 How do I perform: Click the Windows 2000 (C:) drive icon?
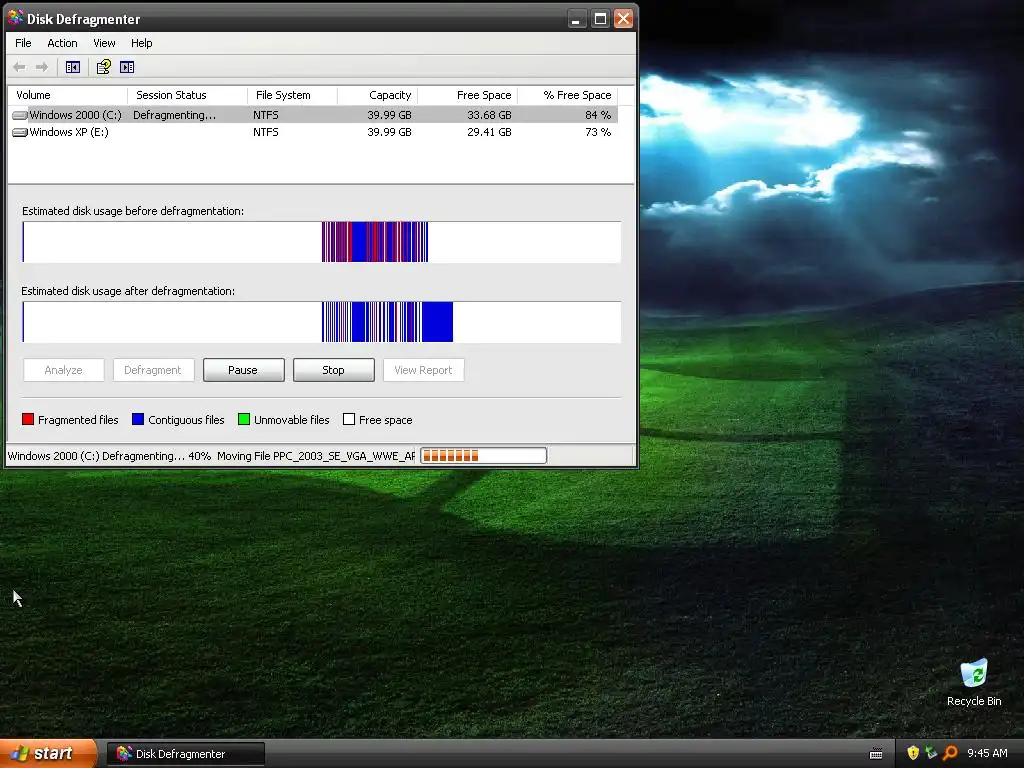[20, 115]
